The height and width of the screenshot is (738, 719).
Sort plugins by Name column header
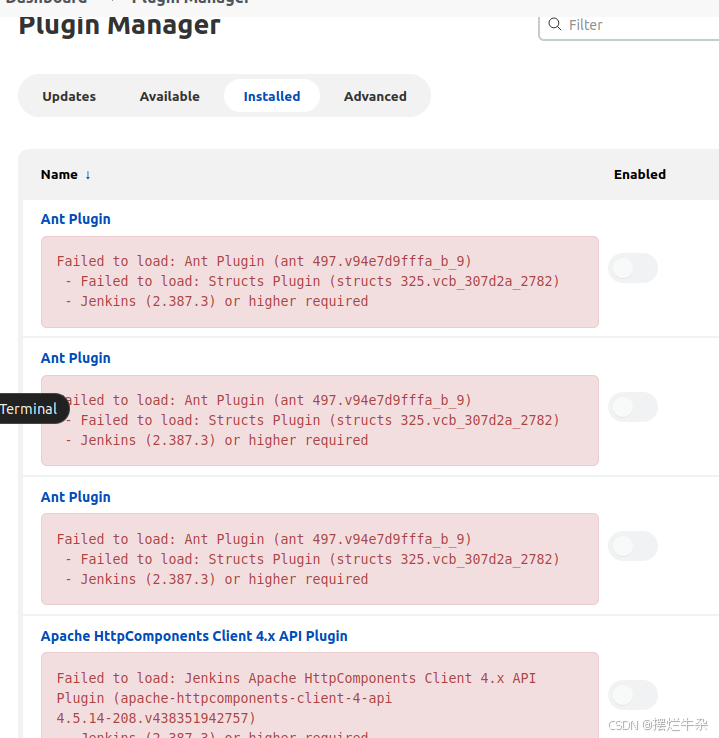[x=59, y=175]
